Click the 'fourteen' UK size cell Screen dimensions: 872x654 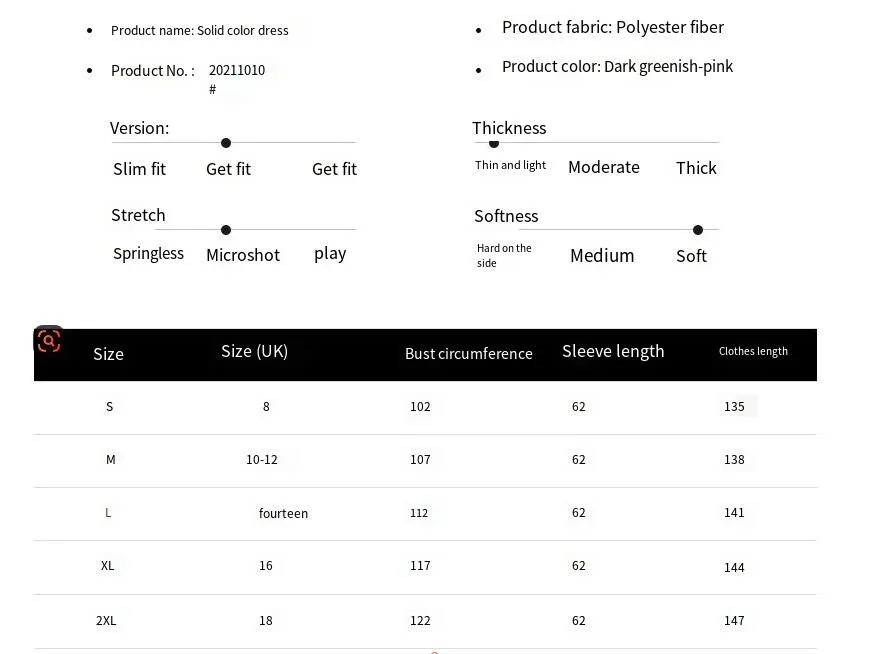coord(283,513)
